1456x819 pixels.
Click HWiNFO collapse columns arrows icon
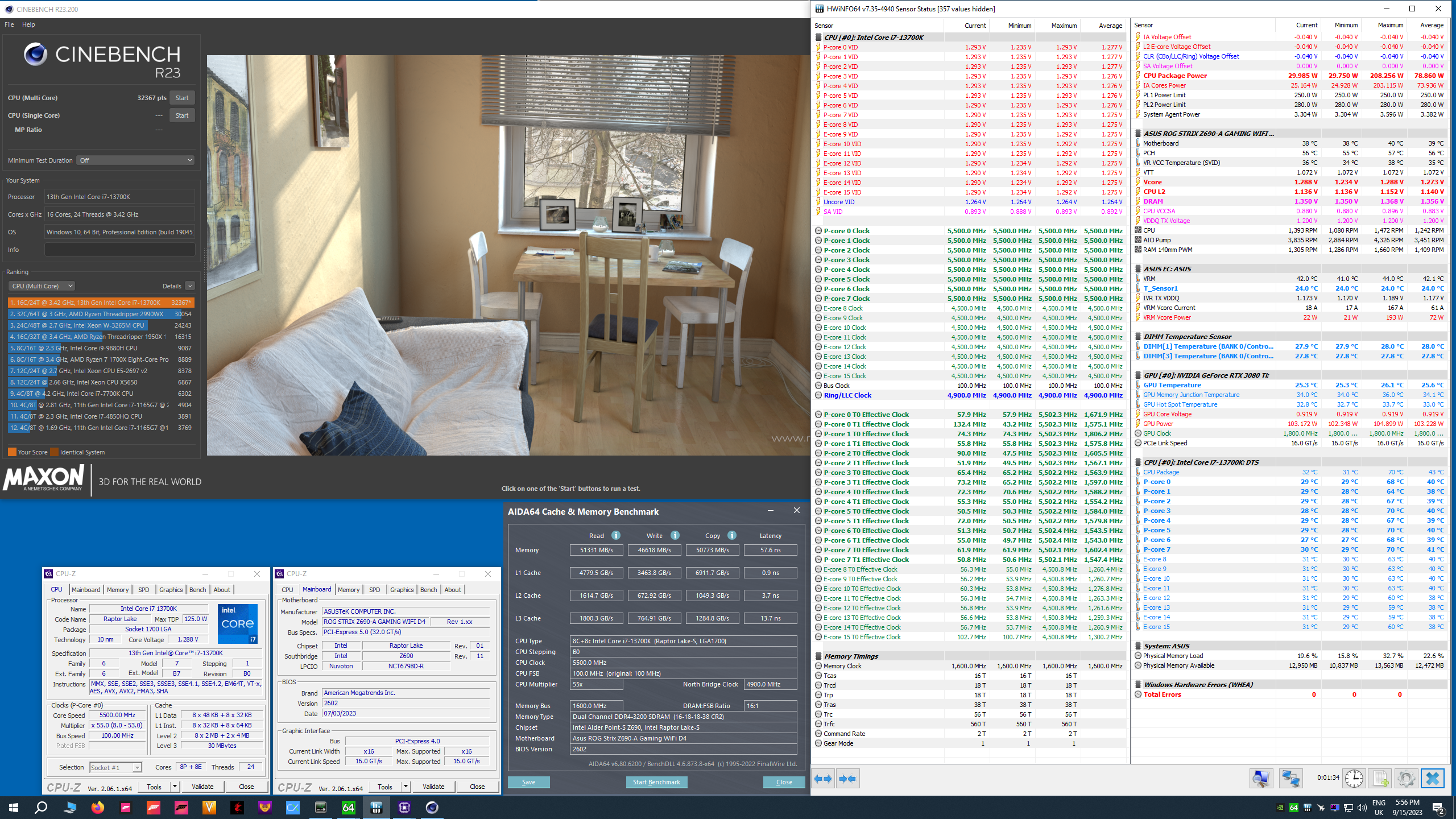pyautogui.click(x=847, y=779)
